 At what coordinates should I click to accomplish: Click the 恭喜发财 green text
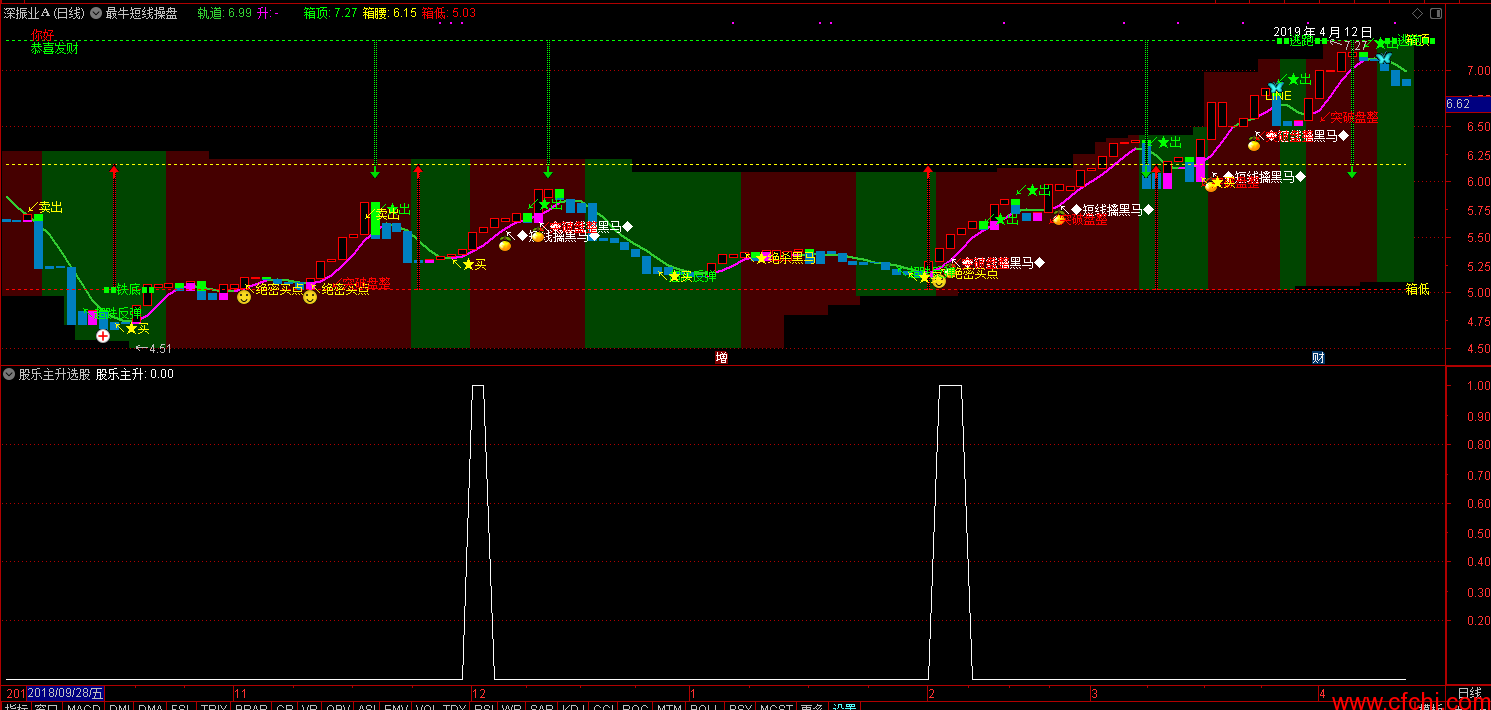pos(55,48)
